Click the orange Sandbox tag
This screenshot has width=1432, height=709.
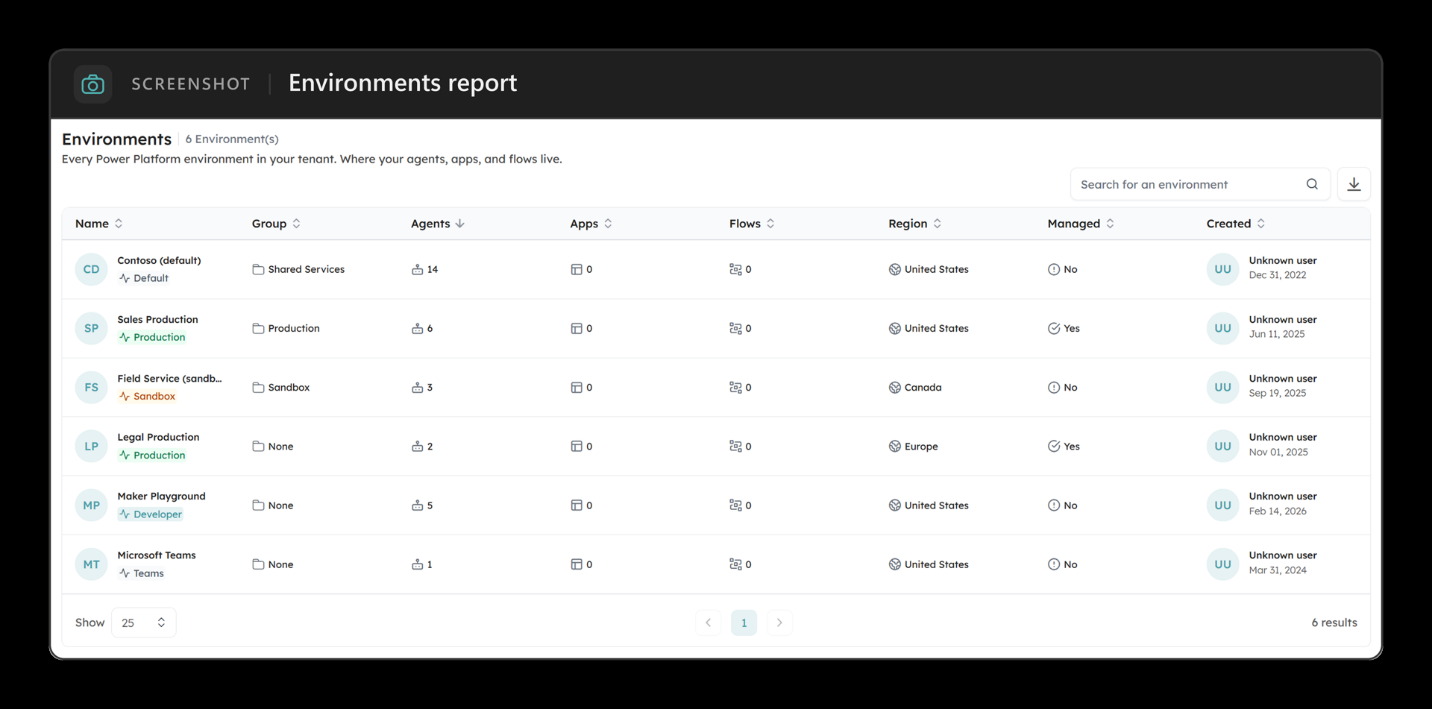coord(147,396)
